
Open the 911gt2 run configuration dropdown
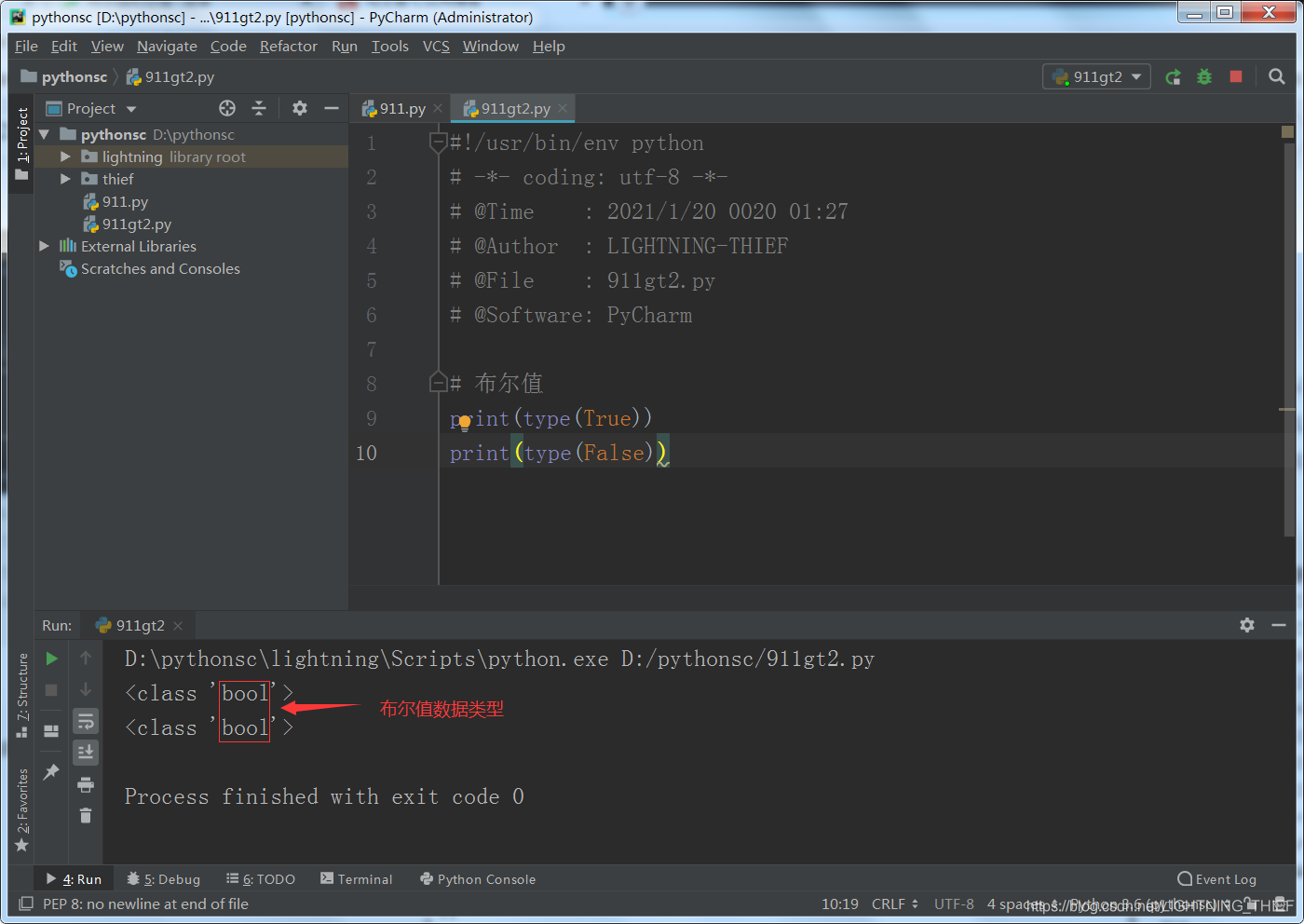point(1096,77)
